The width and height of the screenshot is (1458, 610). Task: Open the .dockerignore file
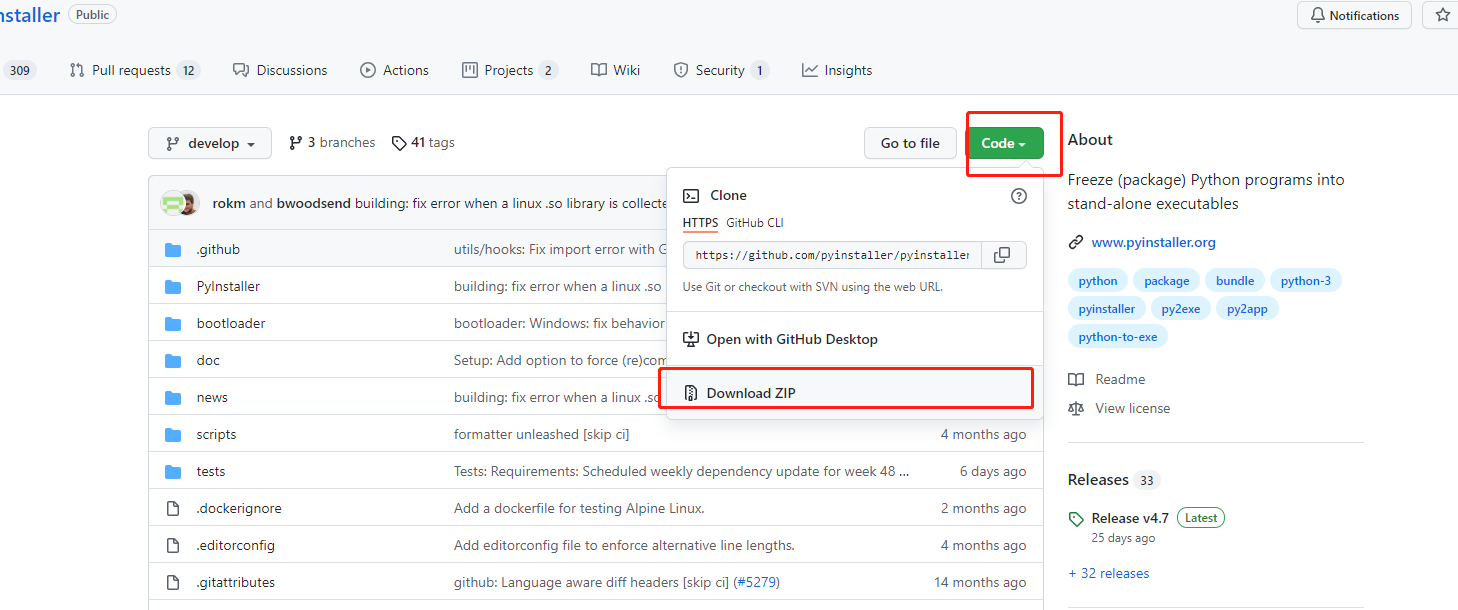pos(239,508)
